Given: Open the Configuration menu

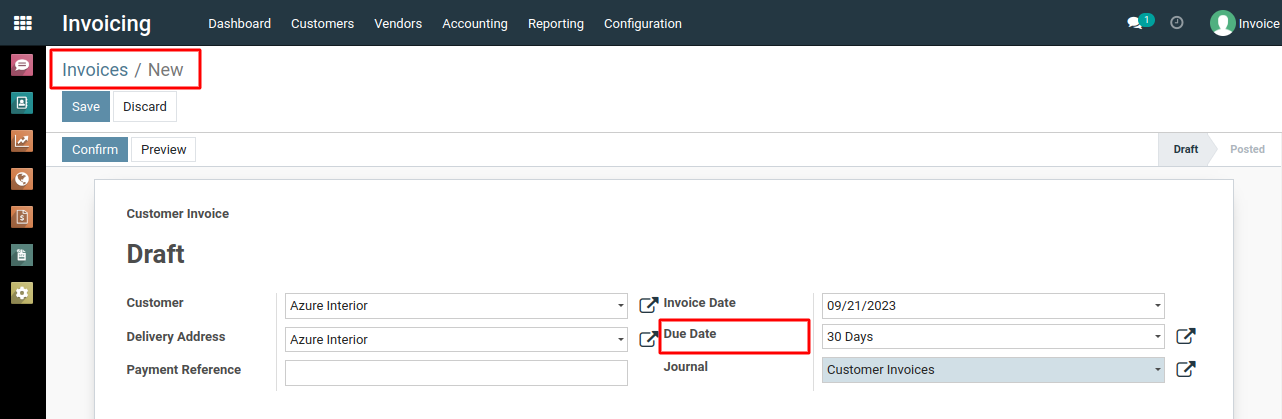Looking at the screenshot, I should (643, 23).
